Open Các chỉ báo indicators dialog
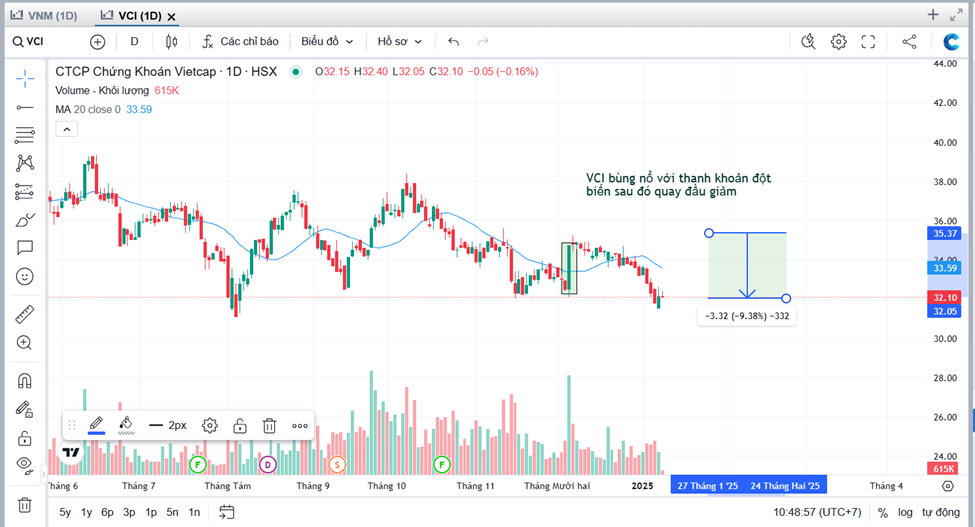 tap(240, 42)
